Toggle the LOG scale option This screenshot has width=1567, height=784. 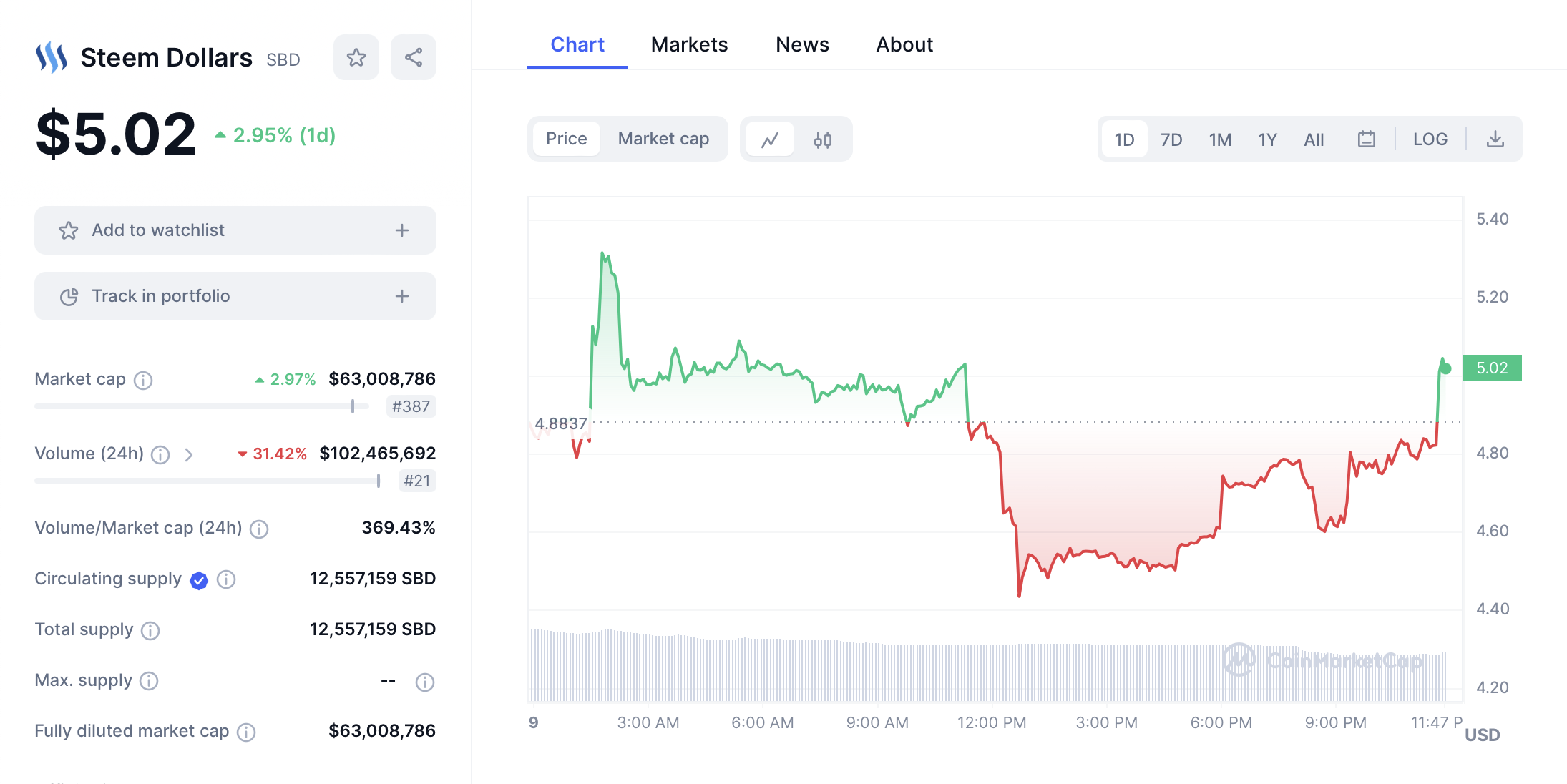[1430, 139]
